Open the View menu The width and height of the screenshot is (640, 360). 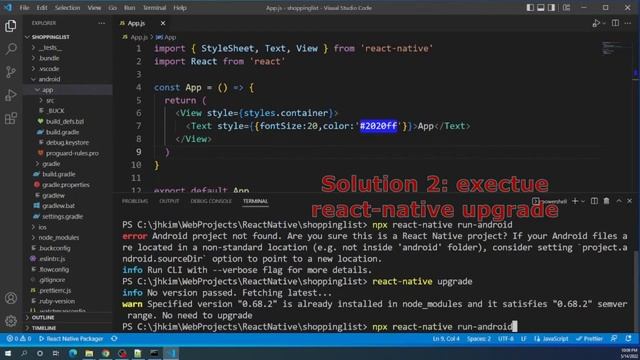pos(94,8)
